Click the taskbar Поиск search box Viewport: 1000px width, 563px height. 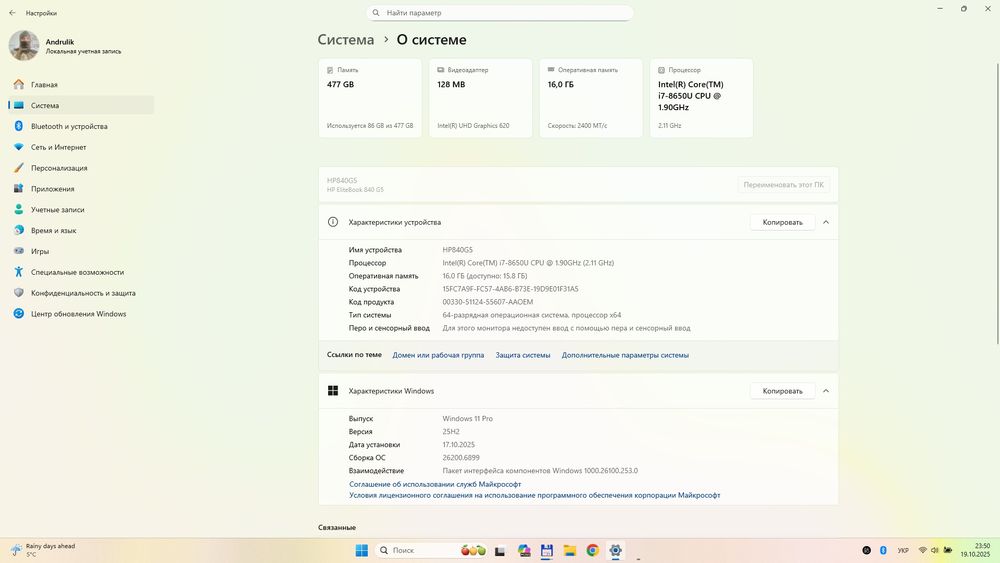[432, 550]
